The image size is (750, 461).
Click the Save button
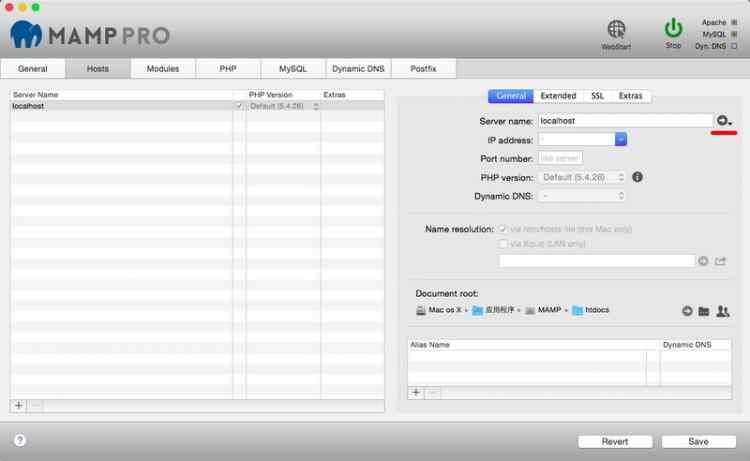(698, 441)
